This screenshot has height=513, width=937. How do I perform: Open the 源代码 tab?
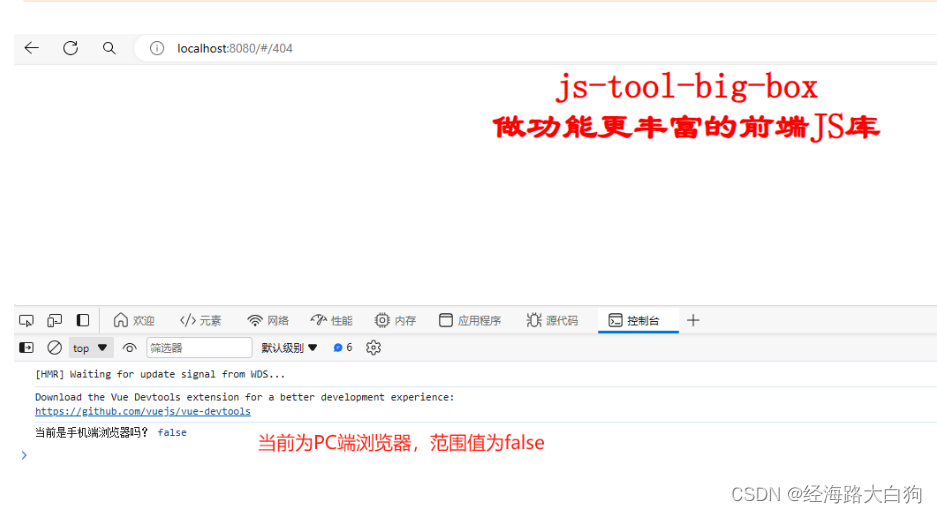click(552, 321)
